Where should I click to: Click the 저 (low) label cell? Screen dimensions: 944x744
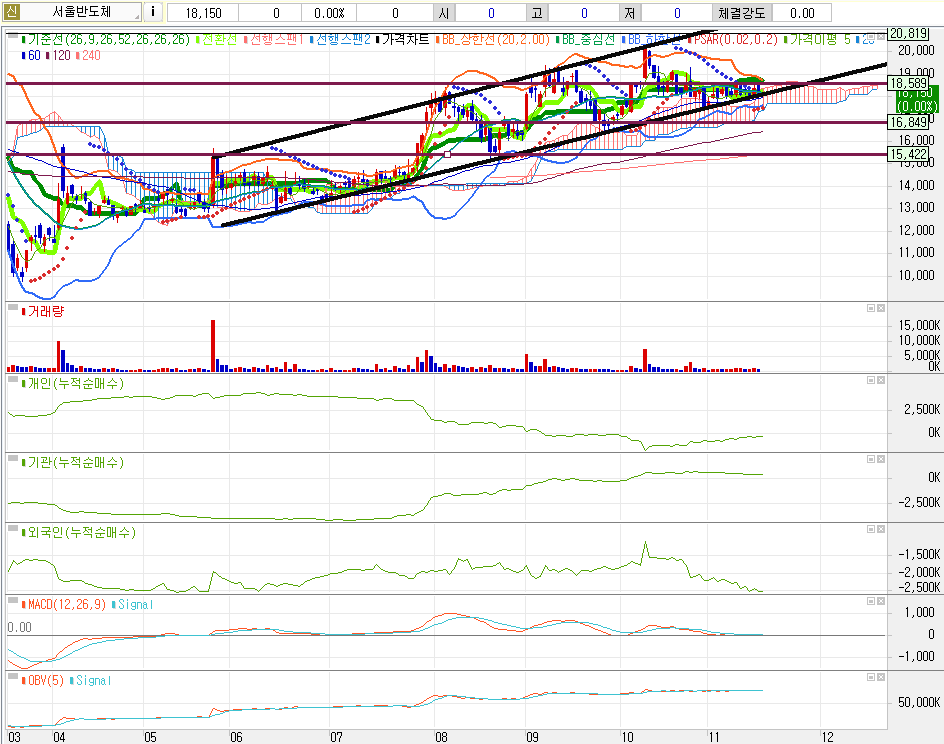click(630, 13)
